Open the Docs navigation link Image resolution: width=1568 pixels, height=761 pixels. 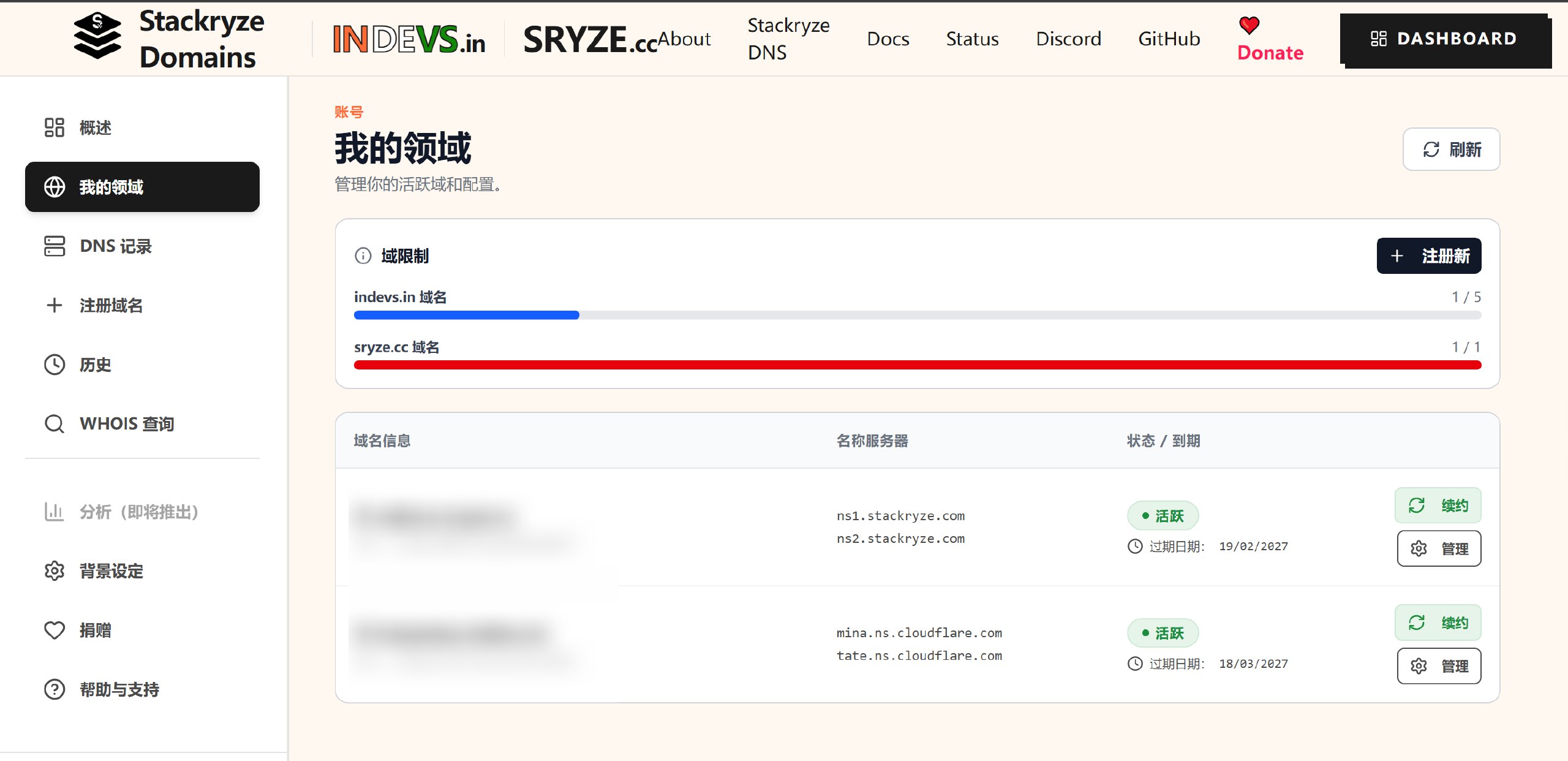[x=888, y=39]
